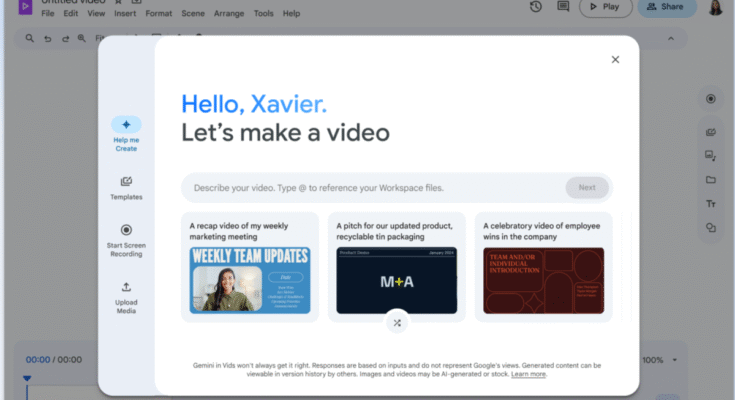Screen dimensions: 735x400
Task: Click the Describe your video input field
Action: (x=370, y=187)
